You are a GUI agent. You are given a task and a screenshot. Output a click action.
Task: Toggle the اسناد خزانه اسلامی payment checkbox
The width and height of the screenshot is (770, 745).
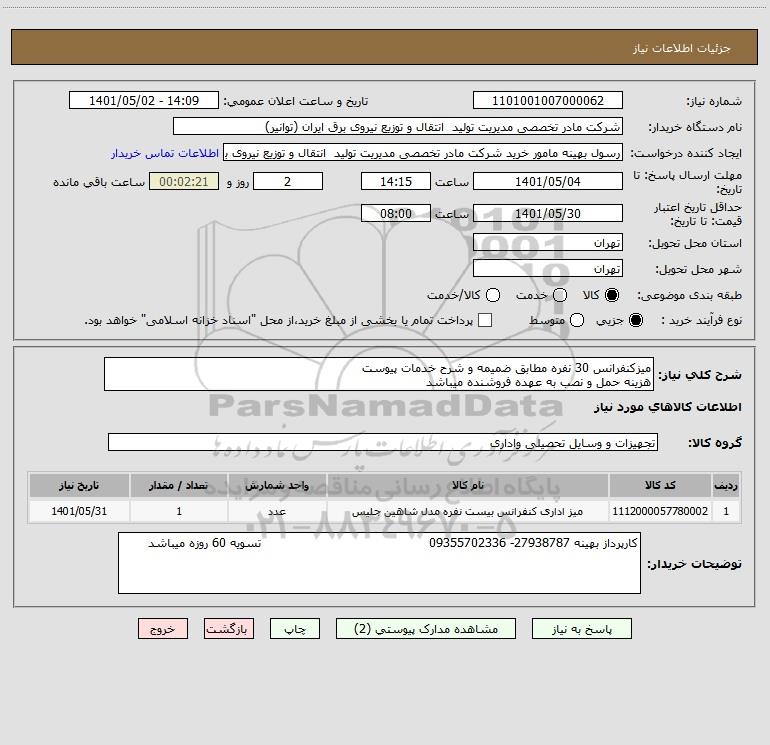tap(485, 320)
